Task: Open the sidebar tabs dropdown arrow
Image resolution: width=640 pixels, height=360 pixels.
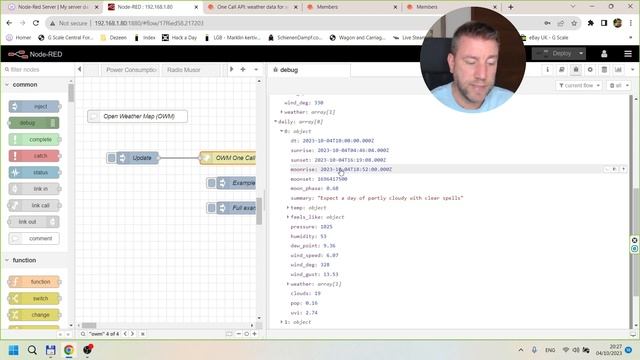Action: click(633, 70)
